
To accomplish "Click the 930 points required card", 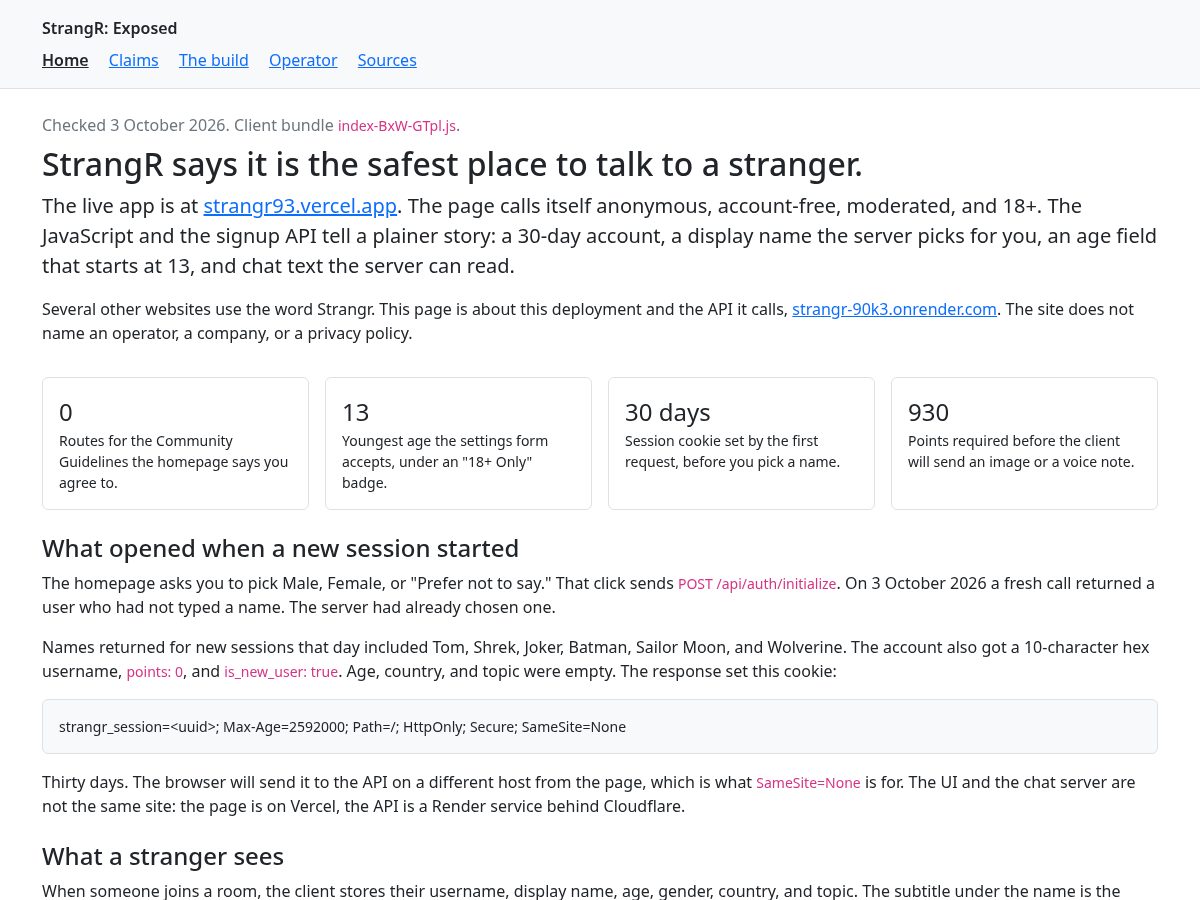I will (1024, 443).
